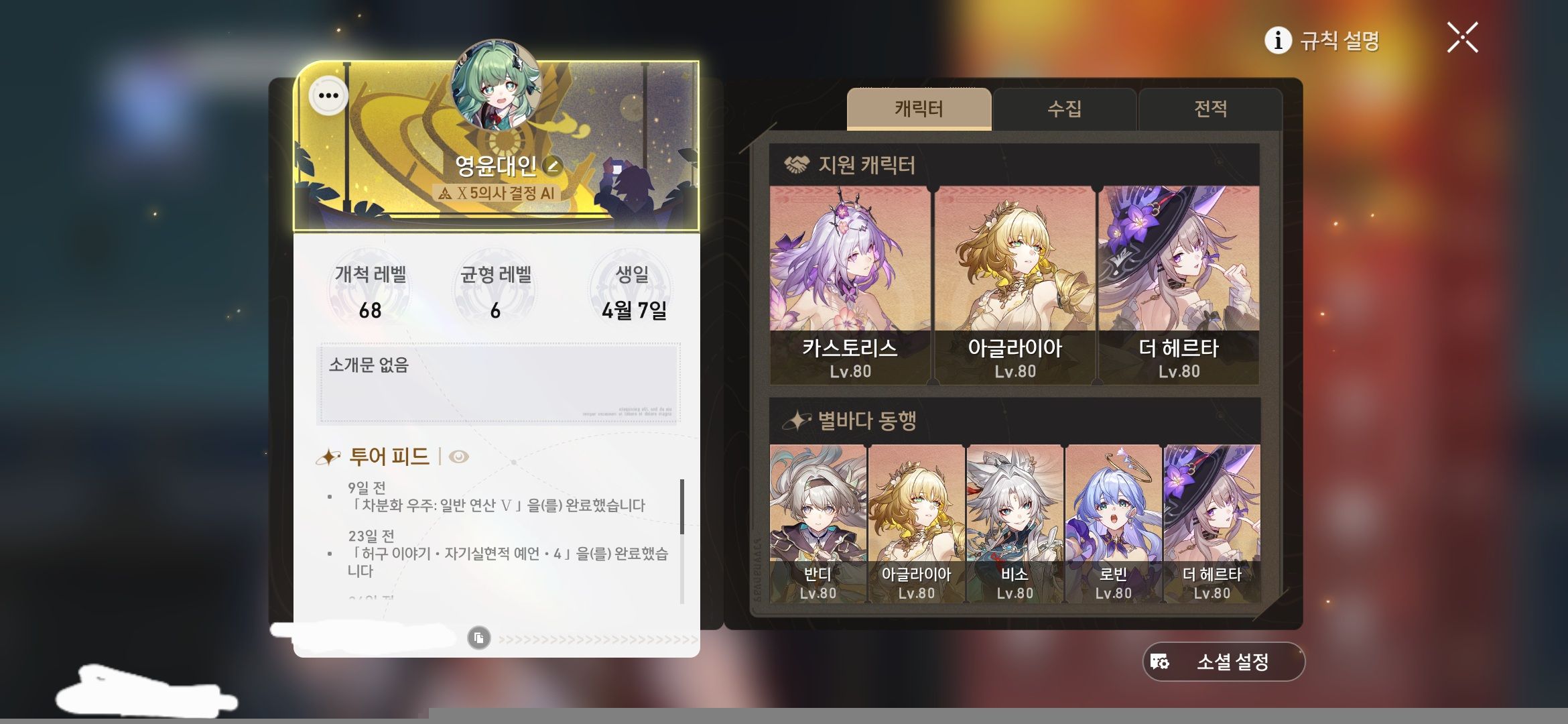Click the info icon next to 규칙 설명
The width and height of the screenshot is (1568, 724).
click(x=1277, y=40)
